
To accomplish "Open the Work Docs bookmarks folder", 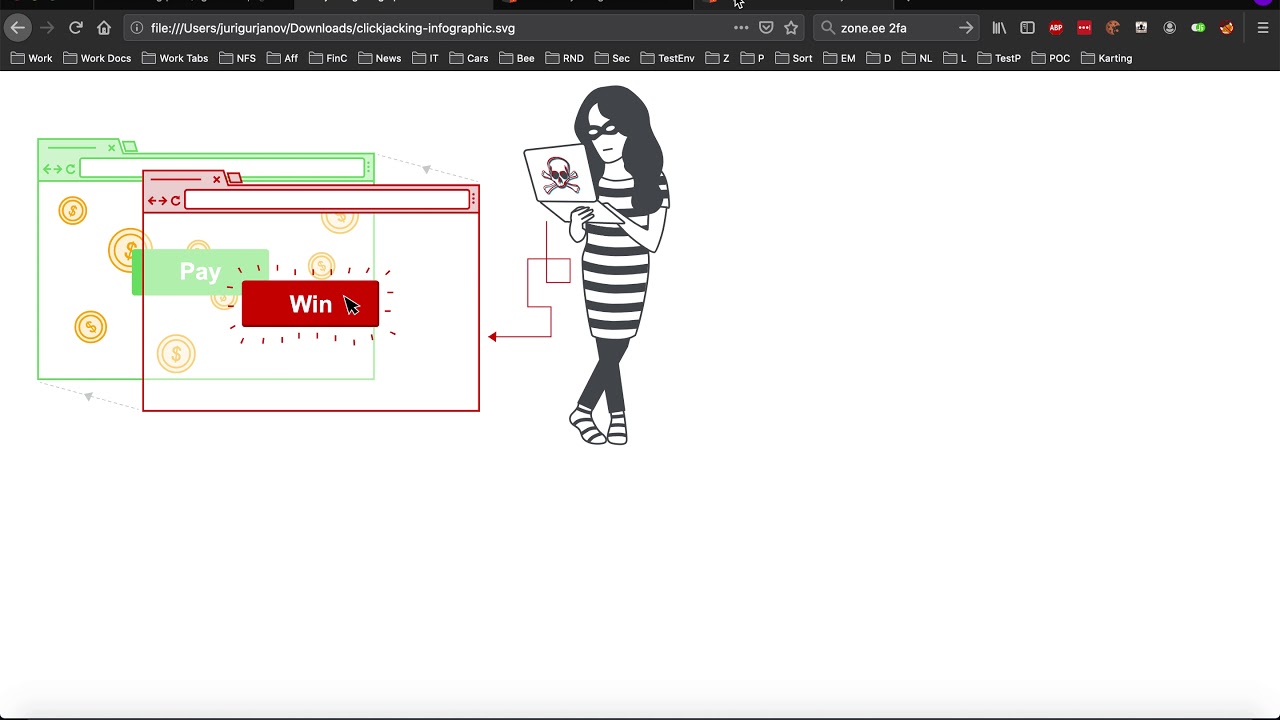I will click(x=97, y=58).
